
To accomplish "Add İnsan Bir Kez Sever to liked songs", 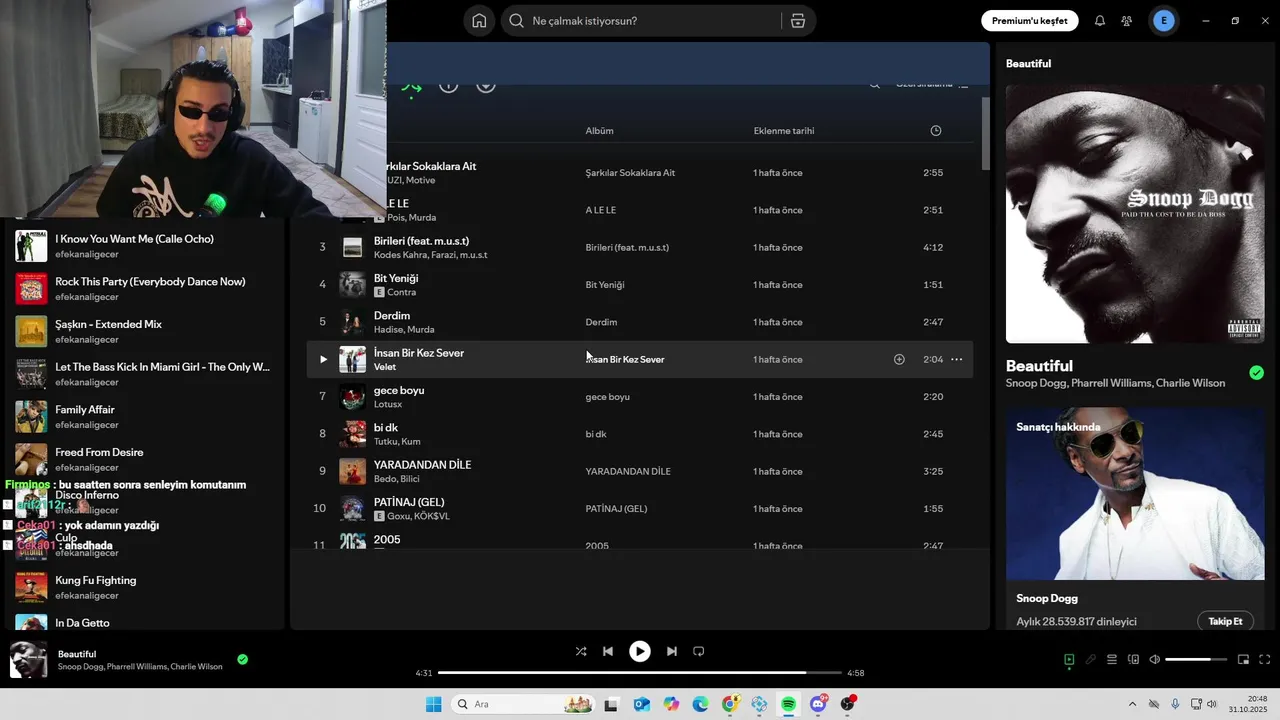I will [x=899, y=359].
